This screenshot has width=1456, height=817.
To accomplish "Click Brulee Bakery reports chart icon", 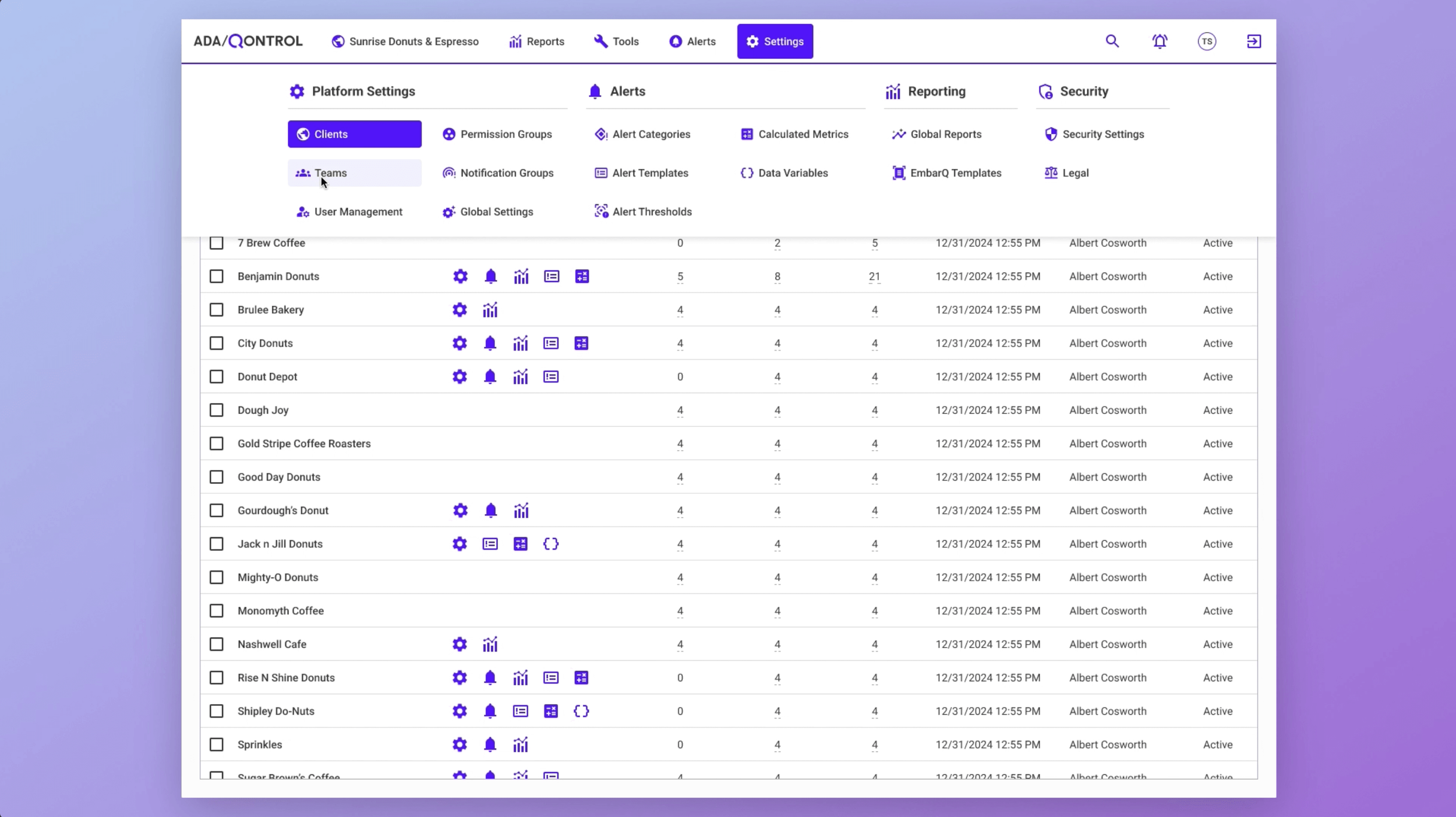I will (490, 310).
